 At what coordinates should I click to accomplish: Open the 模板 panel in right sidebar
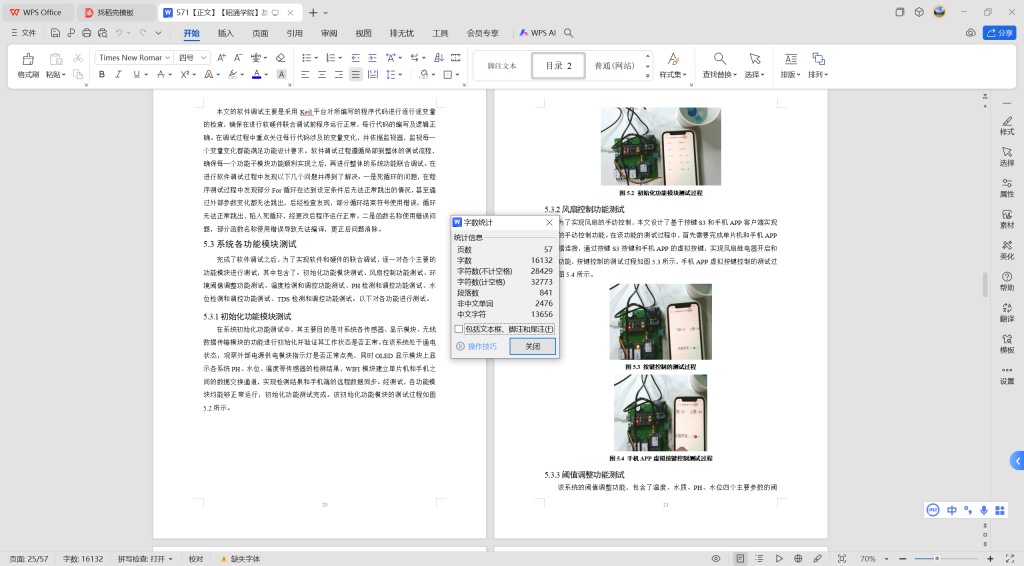(1007, 344)
